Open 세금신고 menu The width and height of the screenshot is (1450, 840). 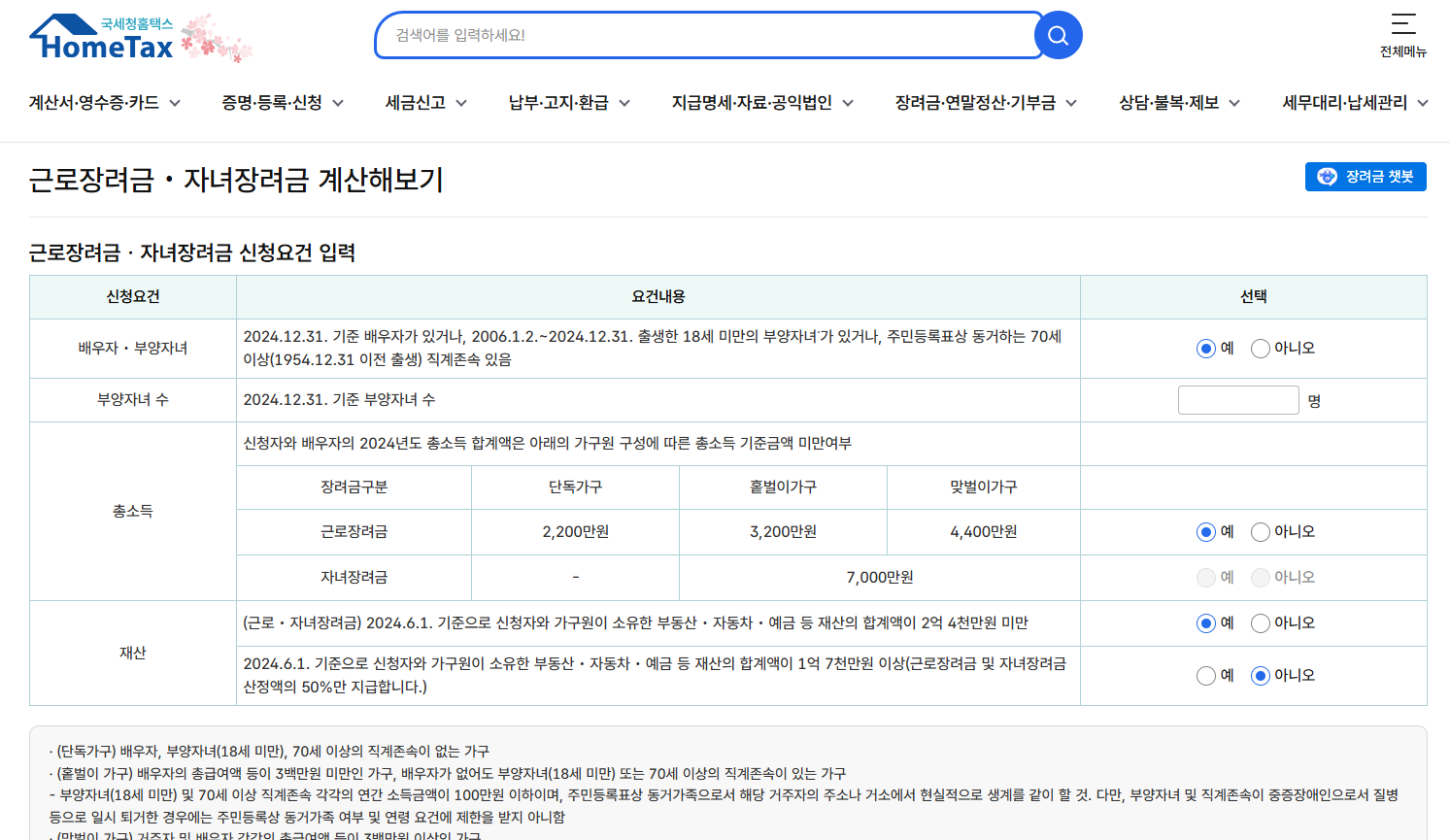pos(416,103)
